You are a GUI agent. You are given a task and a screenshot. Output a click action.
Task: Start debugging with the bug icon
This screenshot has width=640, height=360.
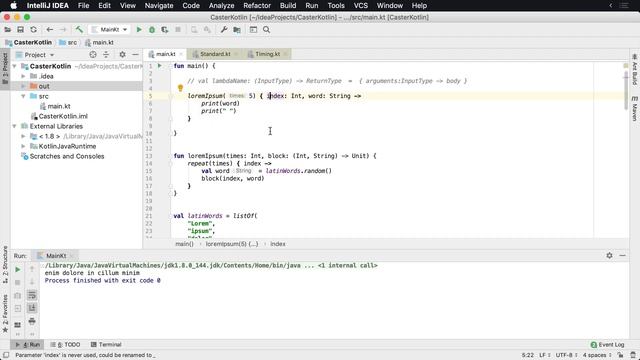pyautogui.click(x=152, y=30)
